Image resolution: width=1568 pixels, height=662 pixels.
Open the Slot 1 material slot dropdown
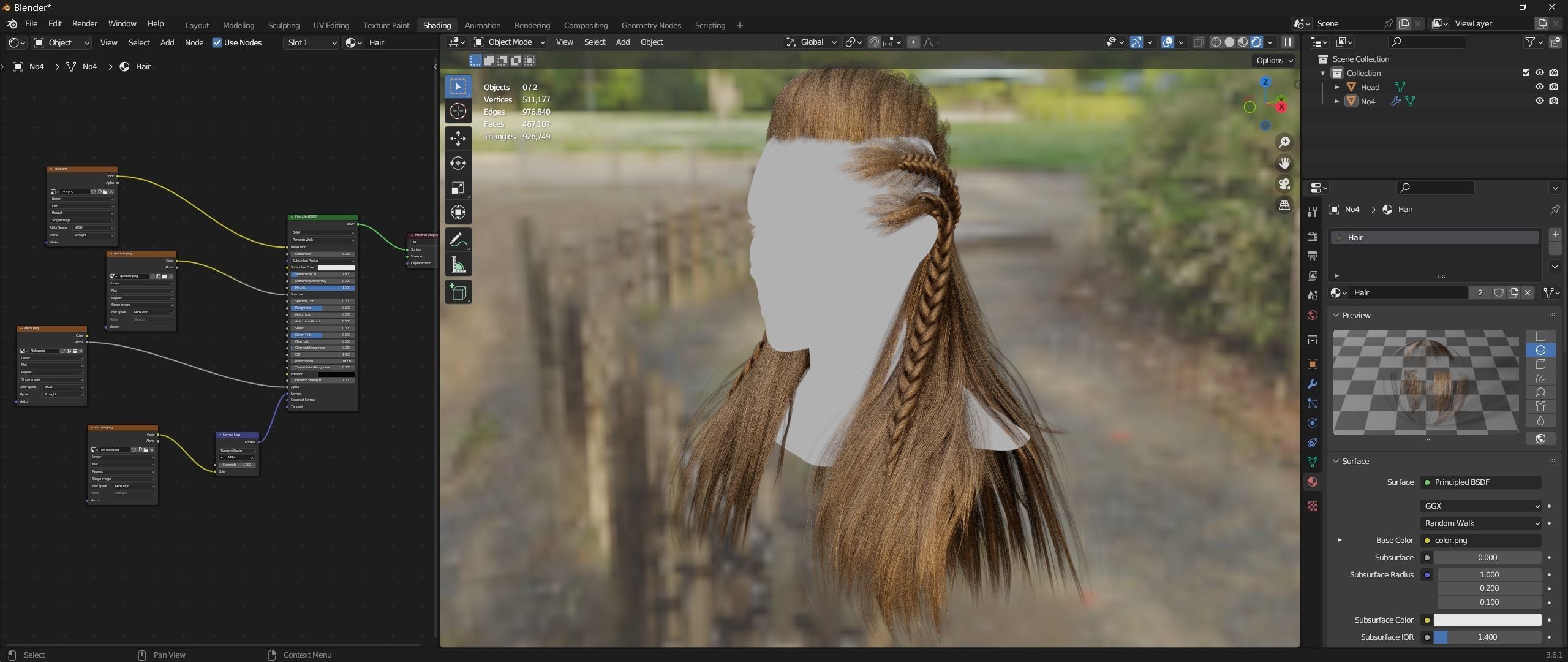coord(311,42)
